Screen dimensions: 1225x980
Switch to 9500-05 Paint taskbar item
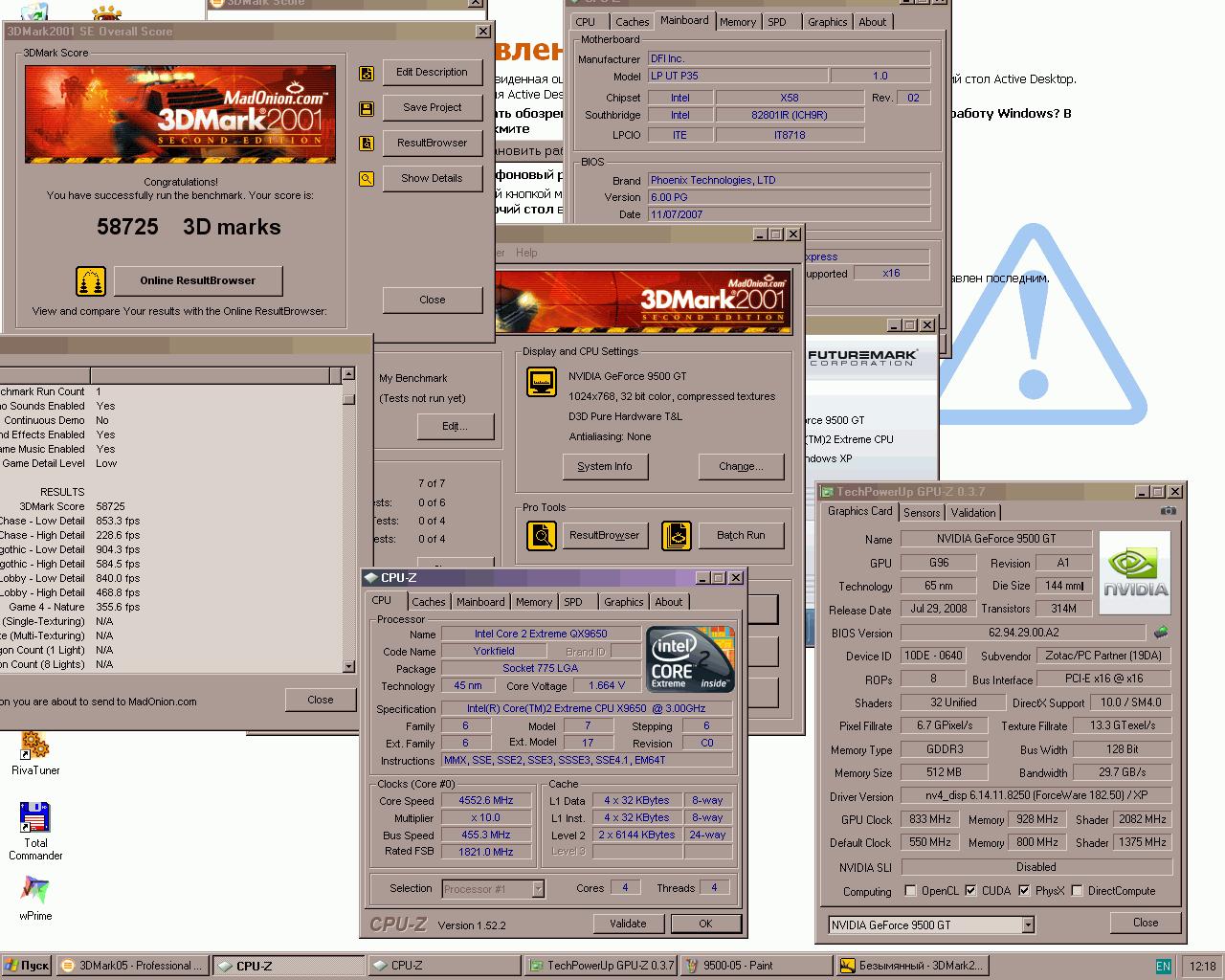coord(756,966)
